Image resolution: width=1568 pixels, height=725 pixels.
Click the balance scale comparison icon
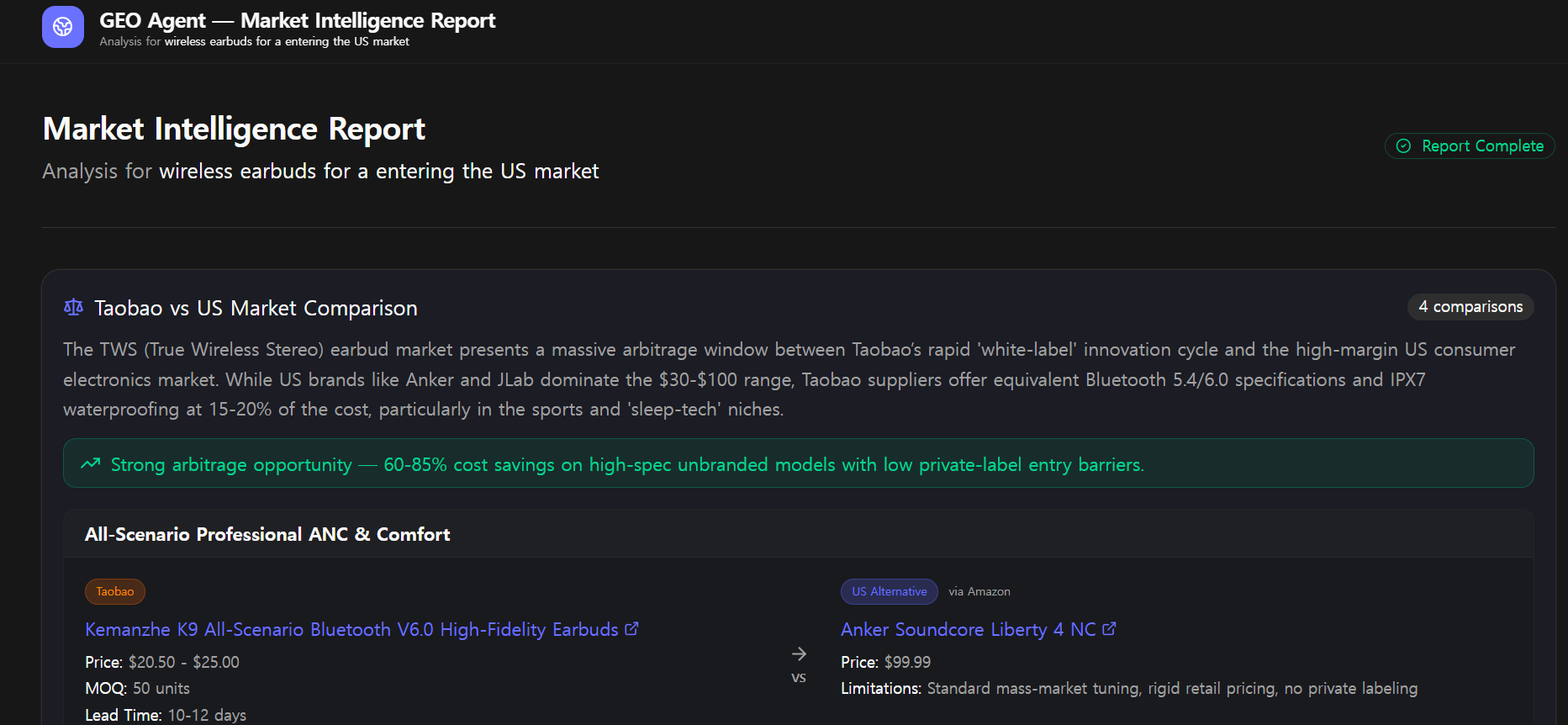(74, 308)
